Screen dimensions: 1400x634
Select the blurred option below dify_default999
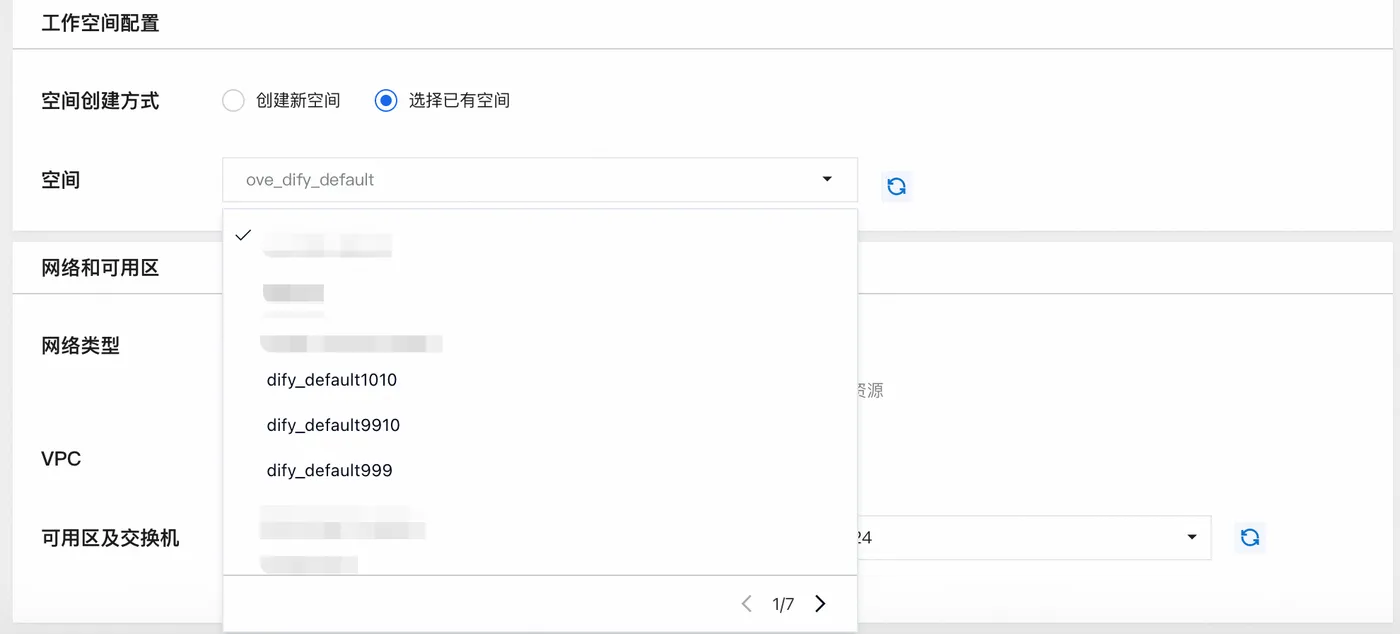(x=342, y=523)
